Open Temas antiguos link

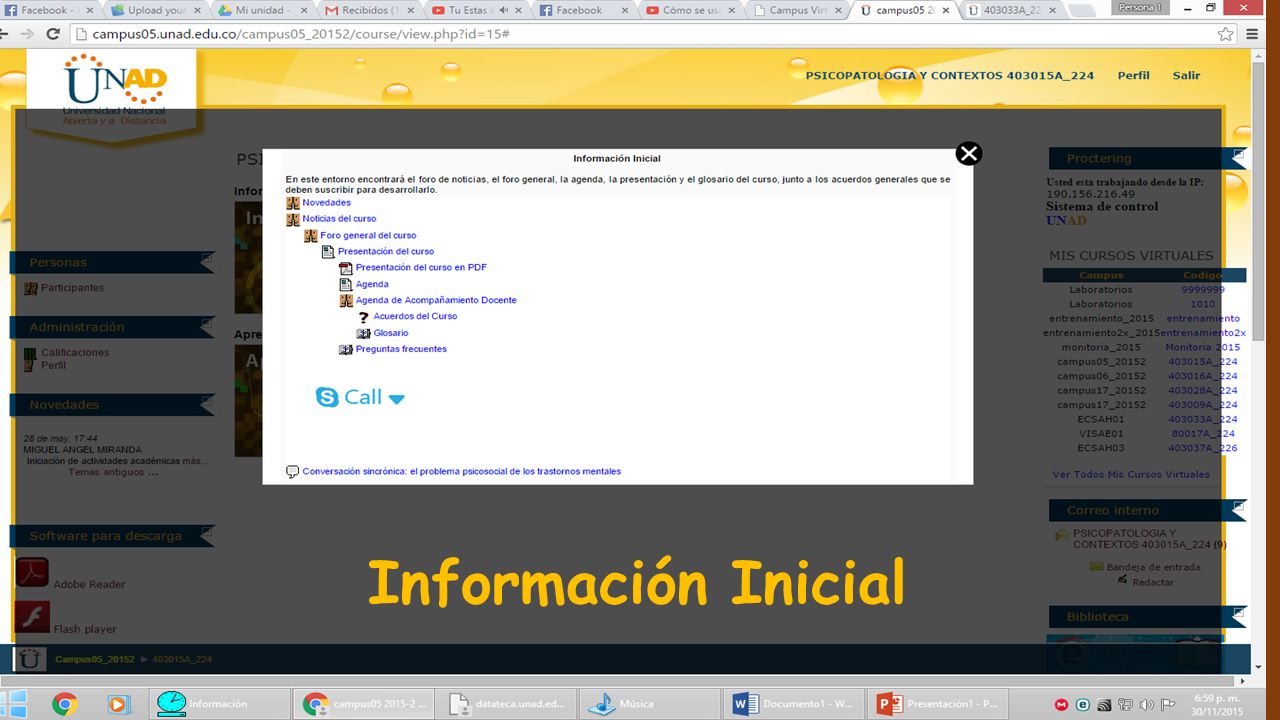[x=113, y=472]
